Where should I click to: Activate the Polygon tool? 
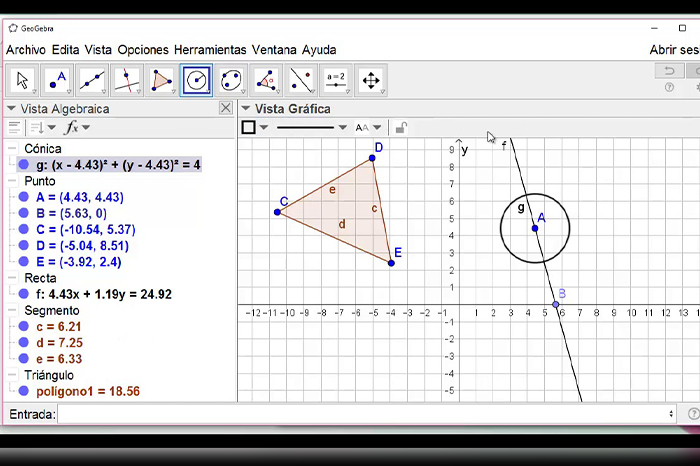pos(161,80)
